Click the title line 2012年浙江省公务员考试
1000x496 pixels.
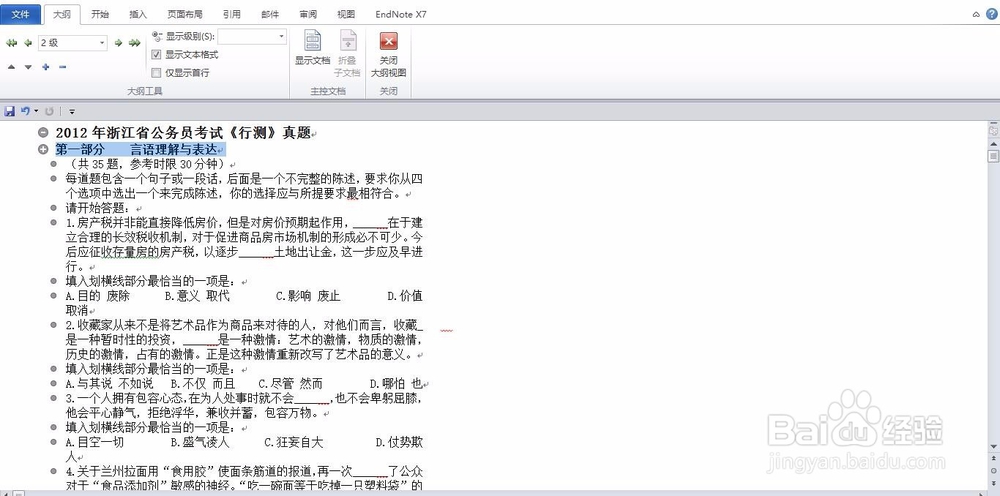click(x=183, y=133)
